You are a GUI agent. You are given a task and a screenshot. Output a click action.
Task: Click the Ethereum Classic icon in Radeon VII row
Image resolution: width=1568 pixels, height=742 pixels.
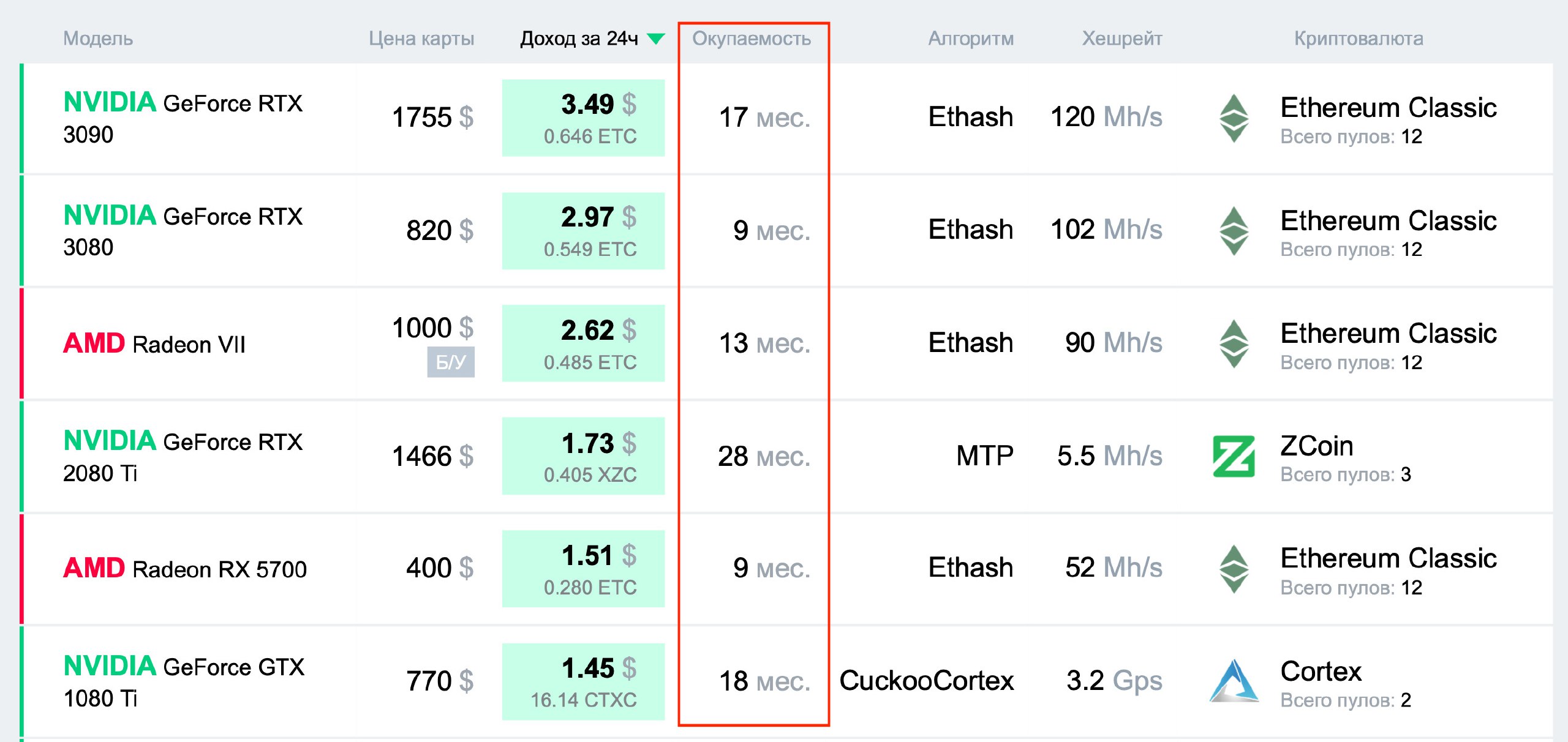tap(1234, 343)
